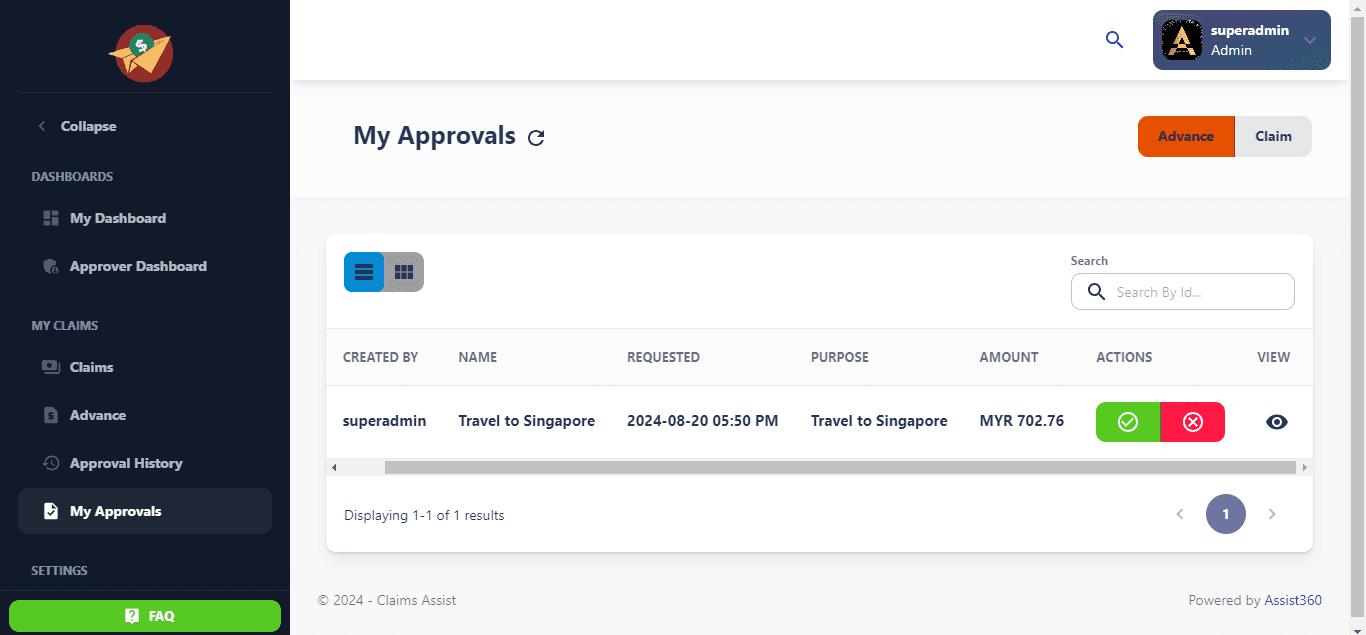Open Approval History in sidebar
The height and width of the screenshot is (635, 1366).
click(x=125, y=463)
